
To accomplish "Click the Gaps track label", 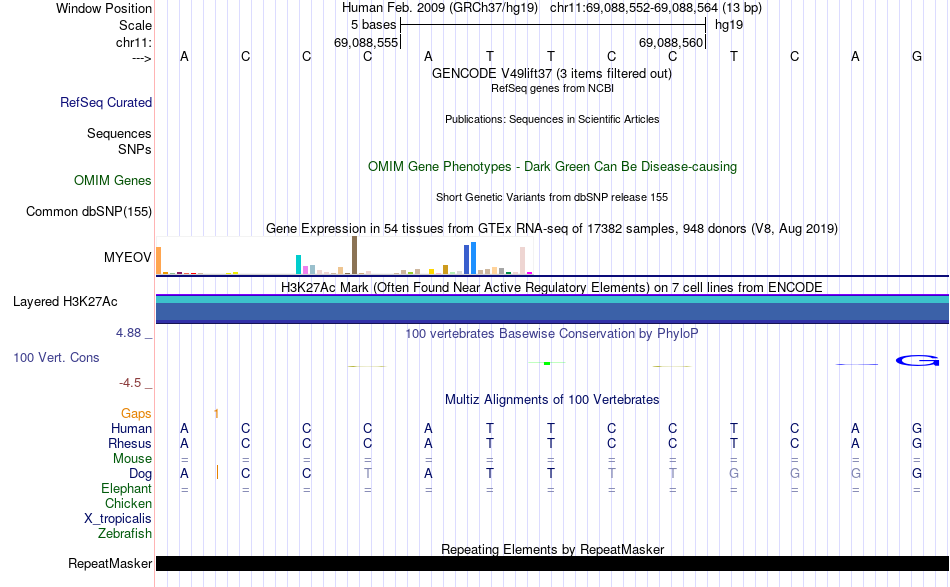I will point(136,413).
